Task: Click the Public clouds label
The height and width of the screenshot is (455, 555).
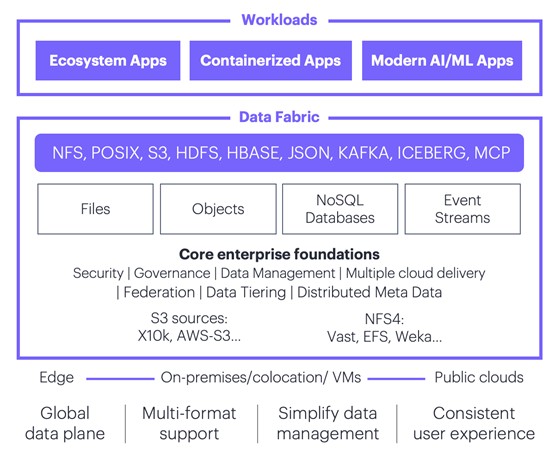Action: coord(479,377)
